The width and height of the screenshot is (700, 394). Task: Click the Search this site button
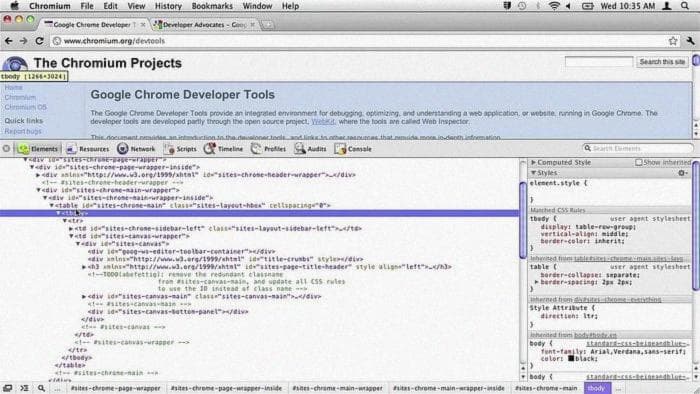(662, 62)
